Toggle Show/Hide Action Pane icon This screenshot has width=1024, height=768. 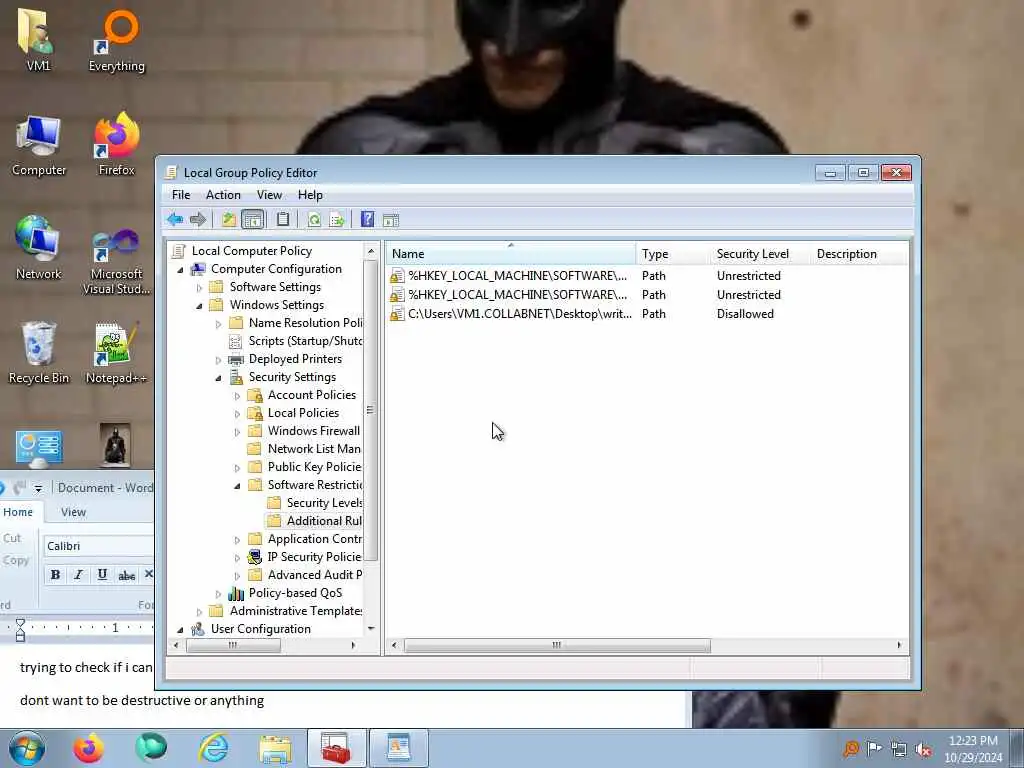tap(391, 220)
